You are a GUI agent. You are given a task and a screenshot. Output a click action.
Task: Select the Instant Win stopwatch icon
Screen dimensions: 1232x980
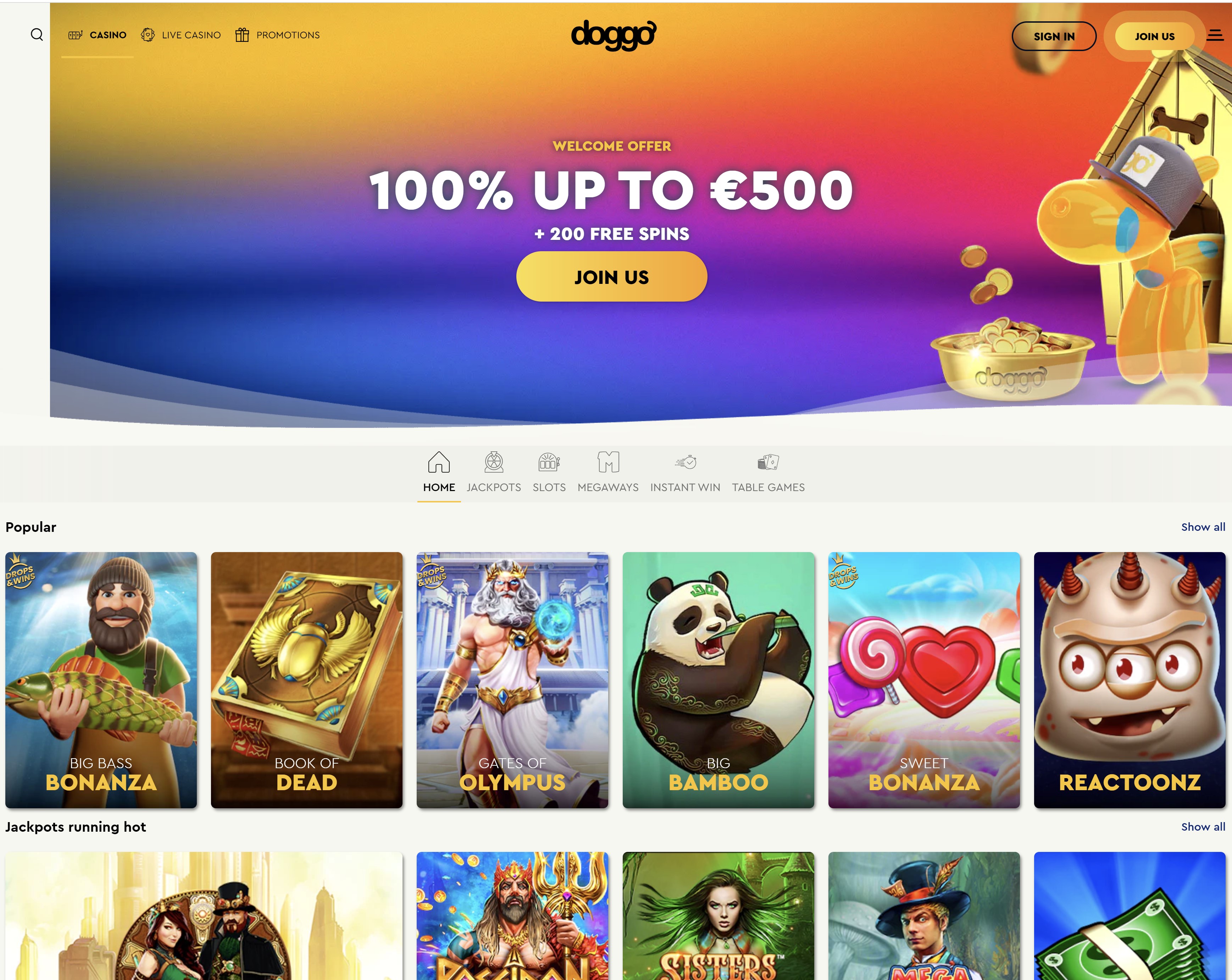pos(685,462)
